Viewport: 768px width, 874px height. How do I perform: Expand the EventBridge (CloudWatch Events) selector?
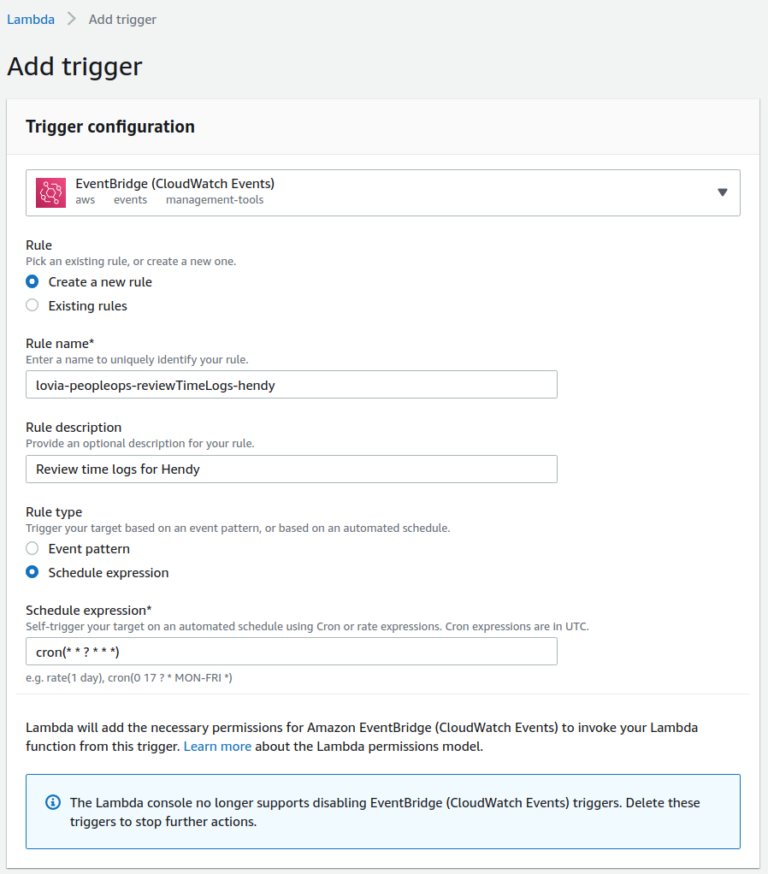click(x=383, y=192)
